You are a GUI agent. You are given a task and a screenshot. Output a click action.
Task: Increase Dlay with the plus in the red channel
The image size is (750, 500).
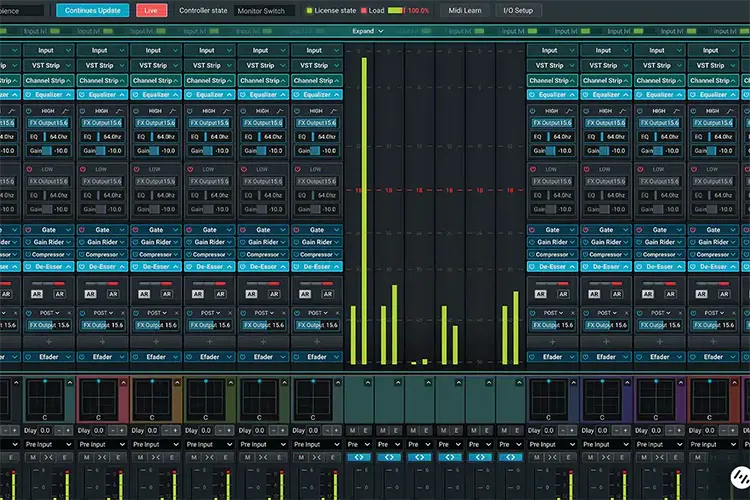[x=121, y=431]
